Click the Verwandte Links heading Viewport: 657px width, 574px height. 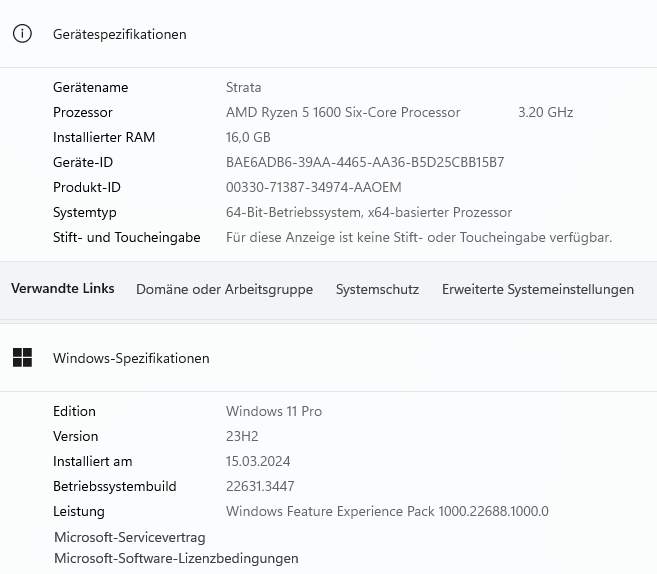coord(63,288)
